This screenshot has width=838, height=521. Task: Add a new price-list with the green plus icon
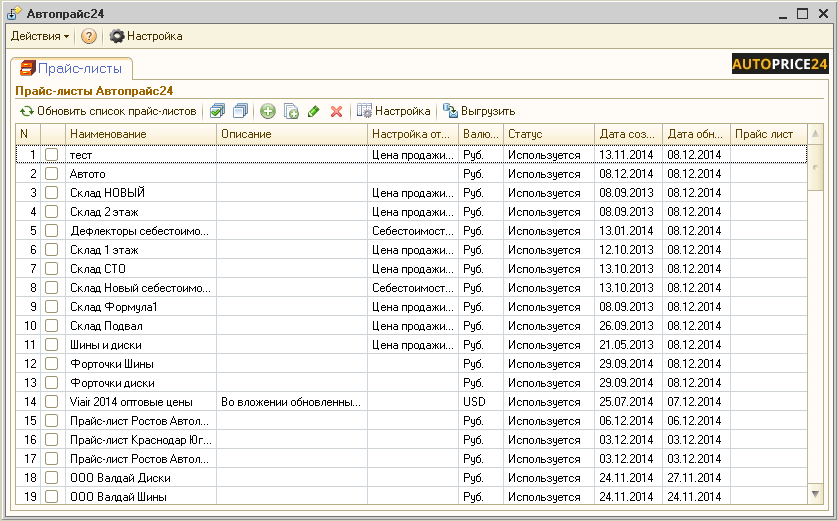click(268, 111)
